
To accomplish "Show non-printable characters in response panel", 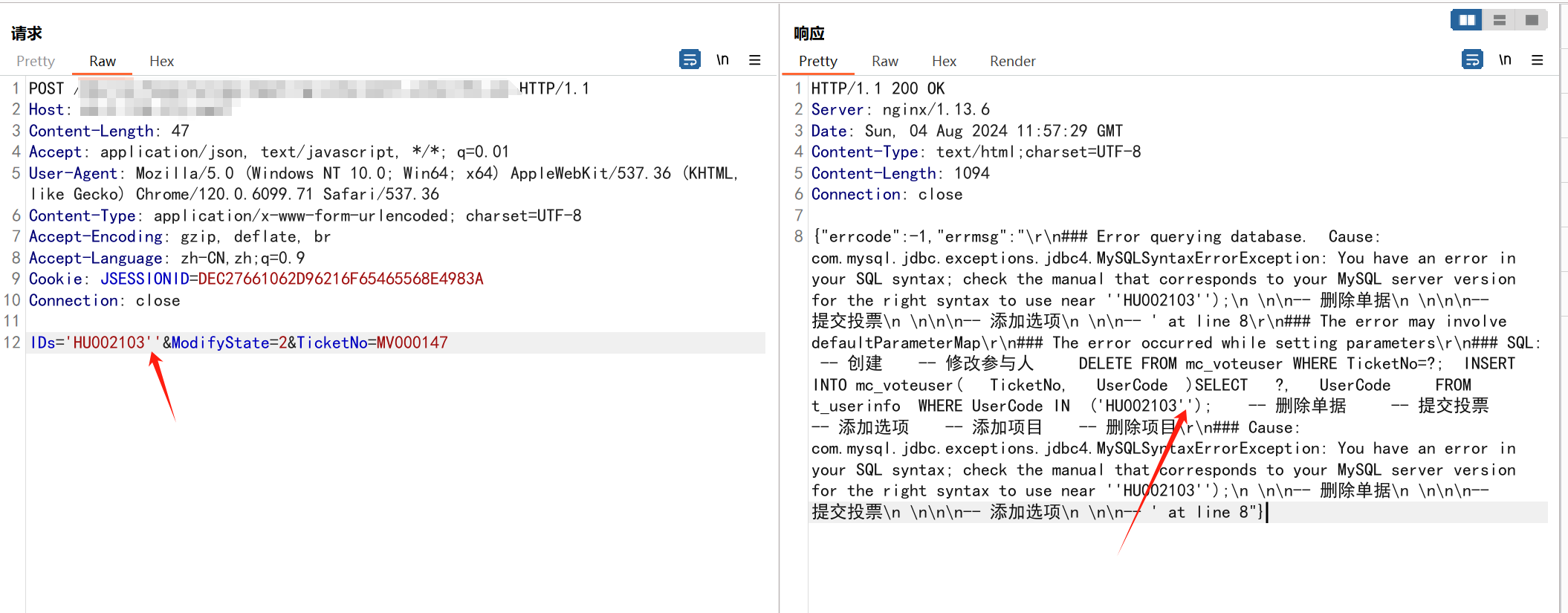I will 1505,59.
